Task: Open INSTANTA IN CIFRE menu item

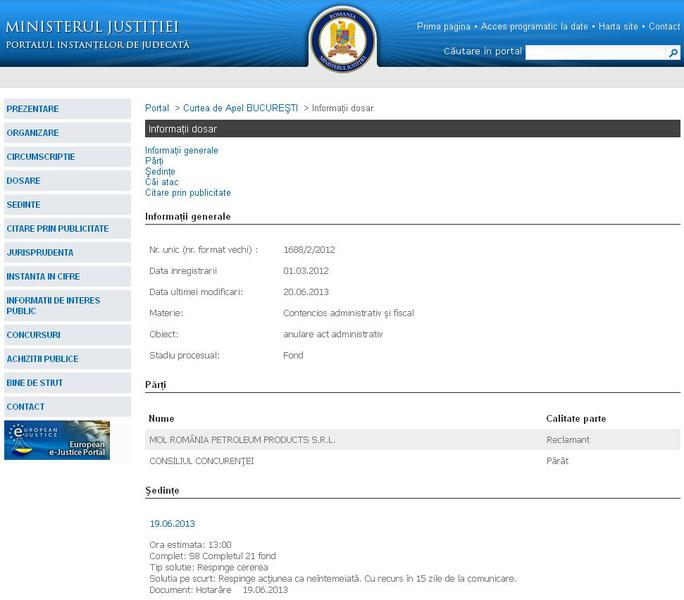Action: (x=43, y=277)
